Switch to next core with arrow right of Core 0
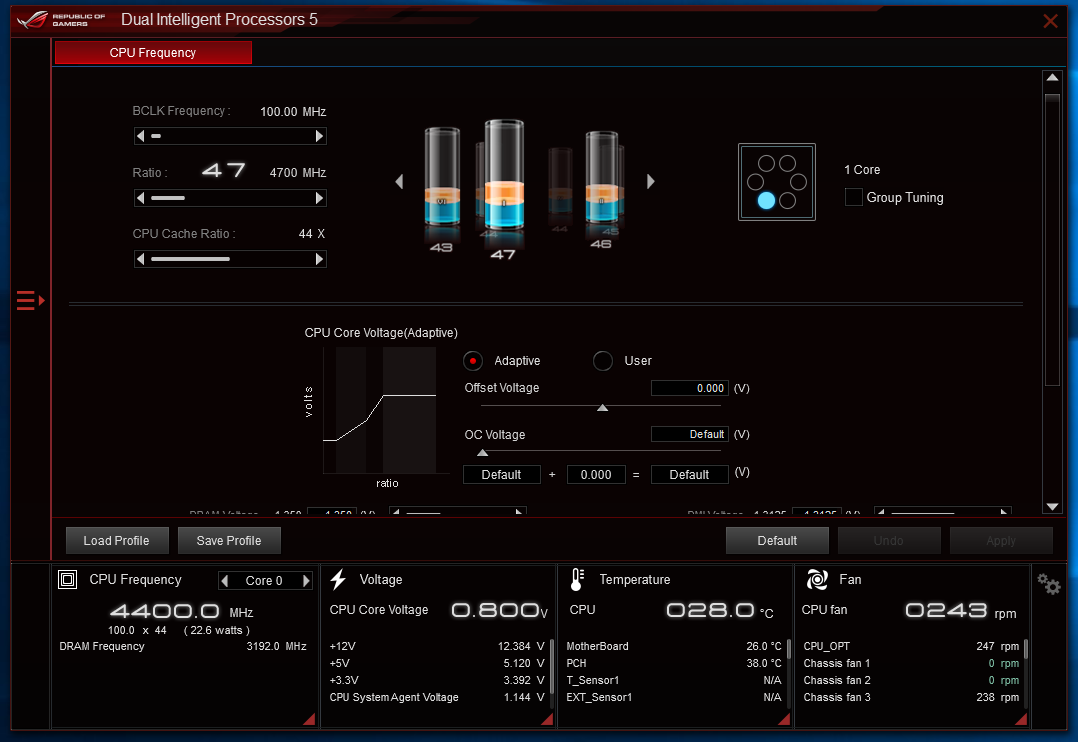 [x=307, y=581]
